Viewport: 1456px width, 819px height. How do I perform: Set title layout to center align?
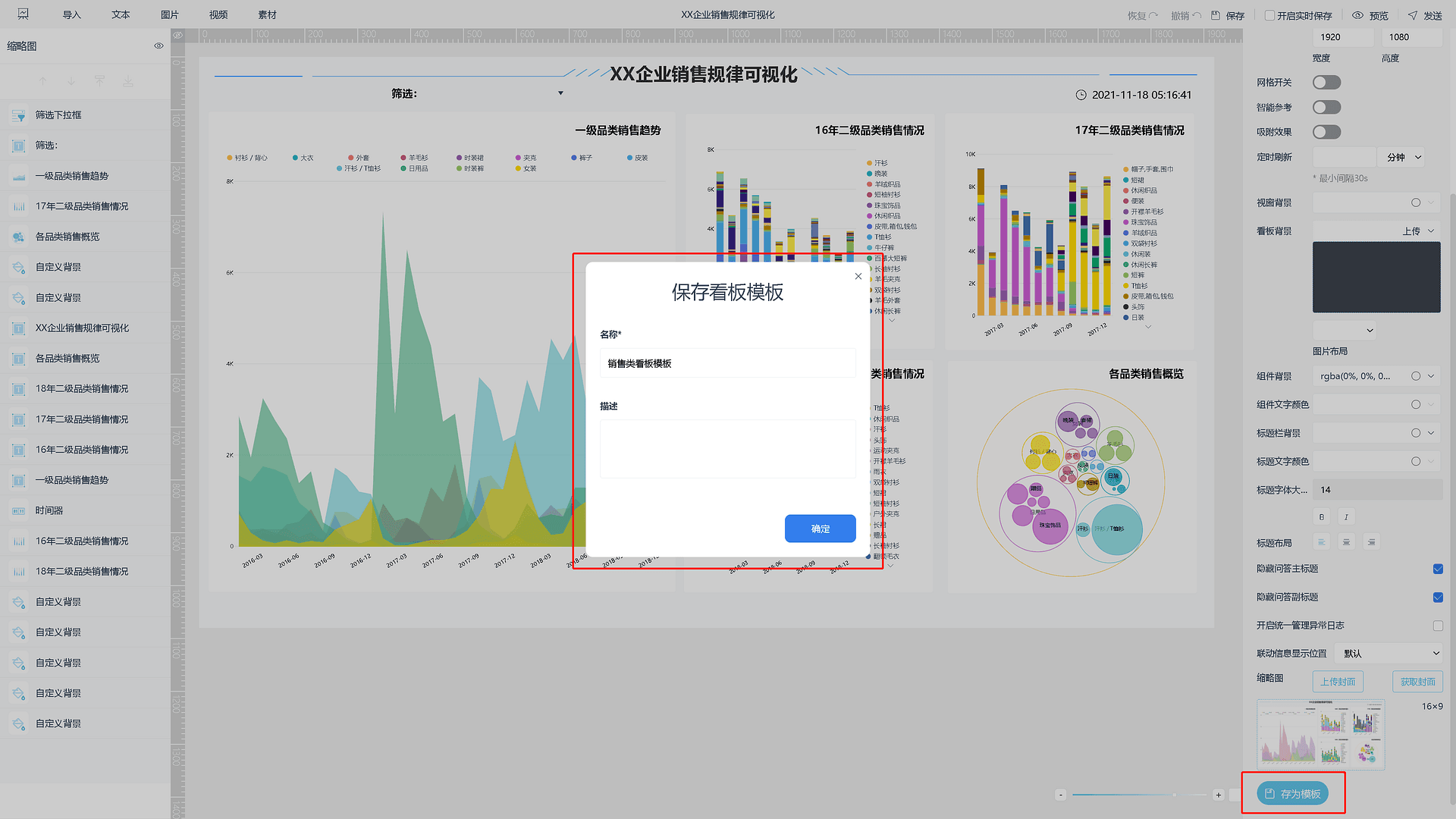click(x=1346, y=542)
